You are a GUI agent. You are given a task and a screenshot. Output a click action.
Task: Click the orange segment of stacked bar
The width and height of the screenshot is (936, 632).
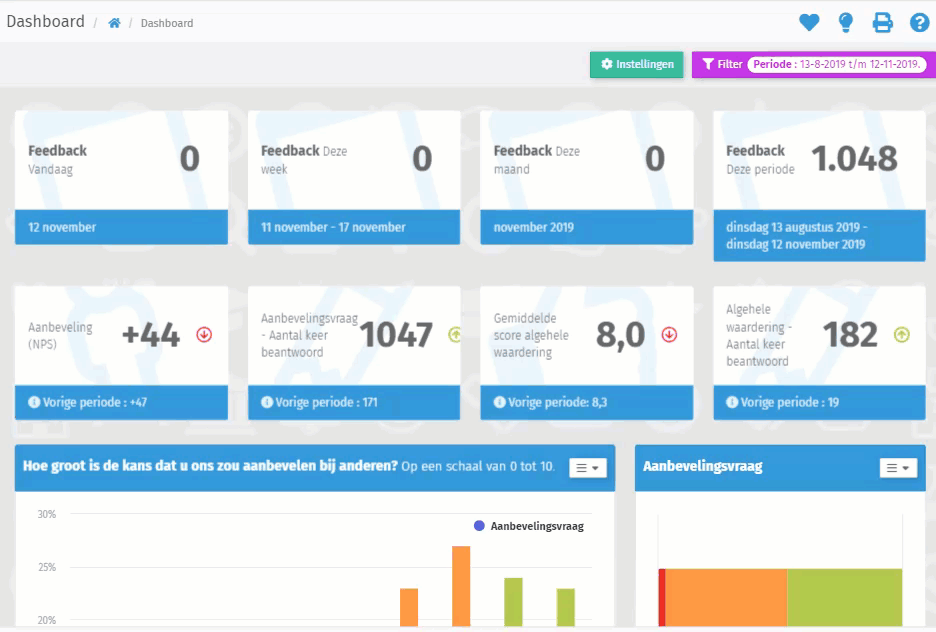pyautogui.click(x=726, y=597)
